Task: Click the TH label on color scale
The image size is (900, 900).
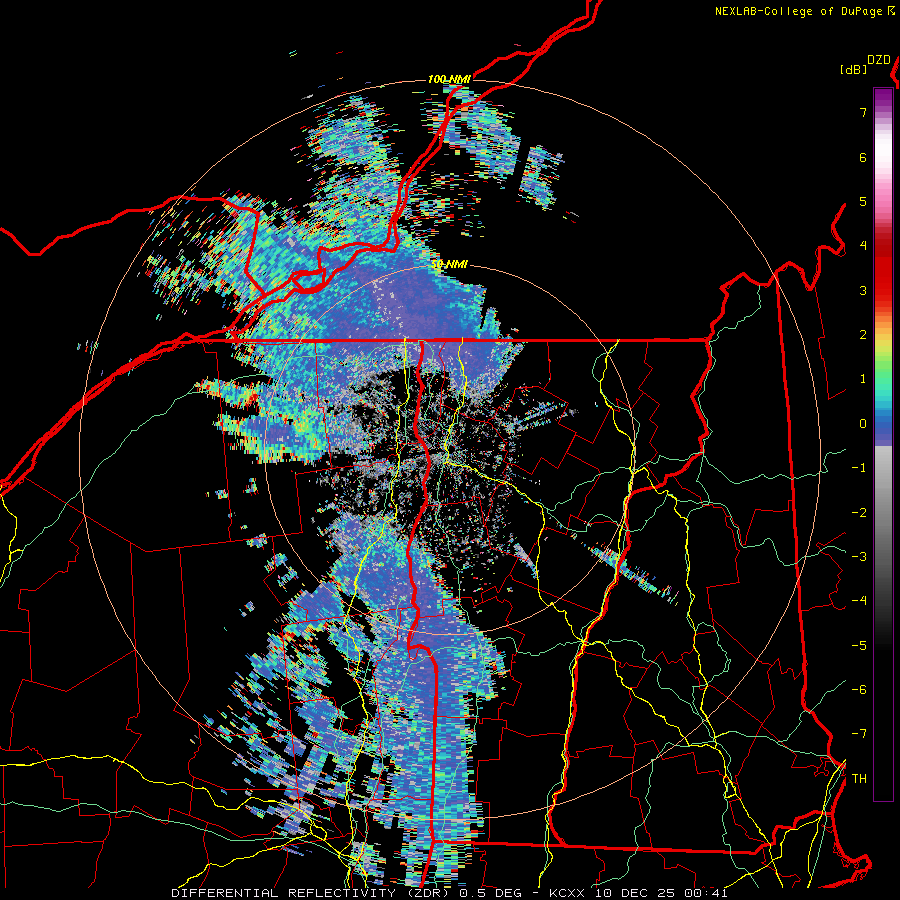Action: click(x=859, y=779)
